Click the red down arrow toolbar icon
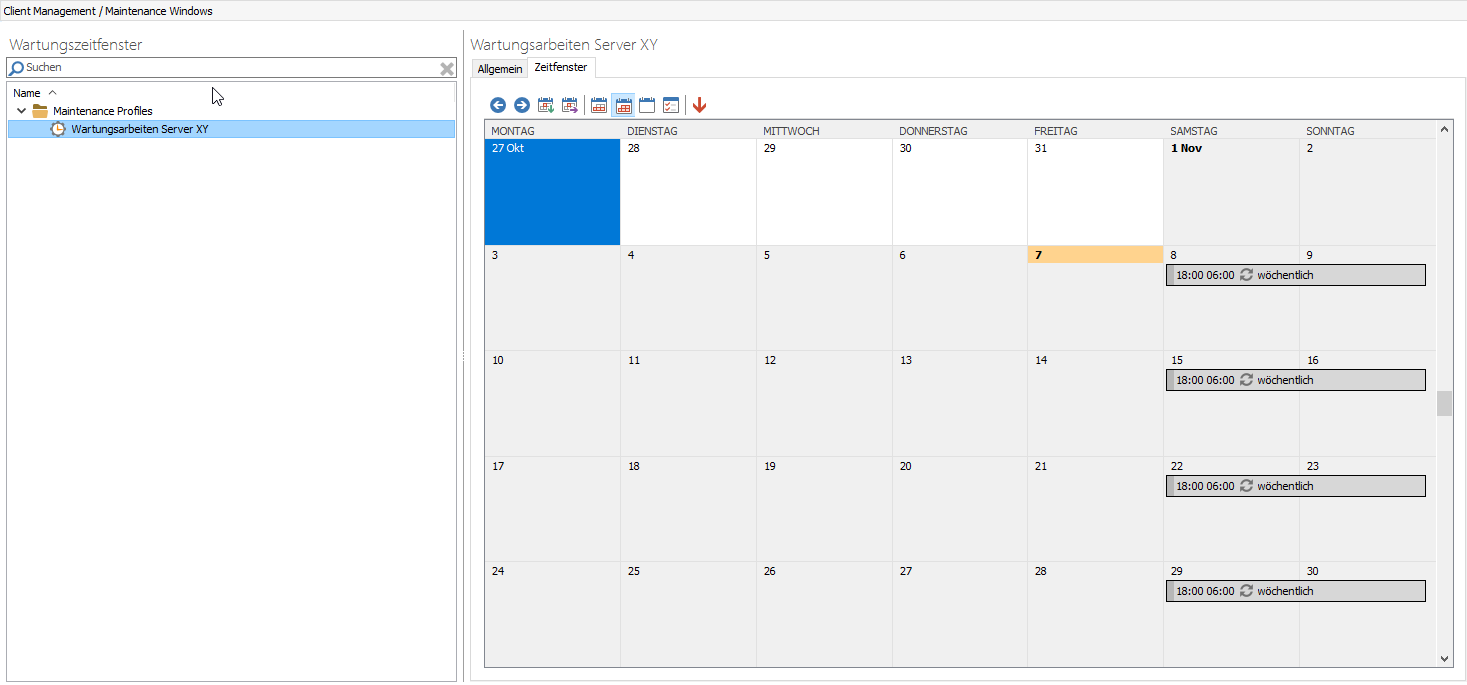1467x685 pixels. [x=699, y=105]
